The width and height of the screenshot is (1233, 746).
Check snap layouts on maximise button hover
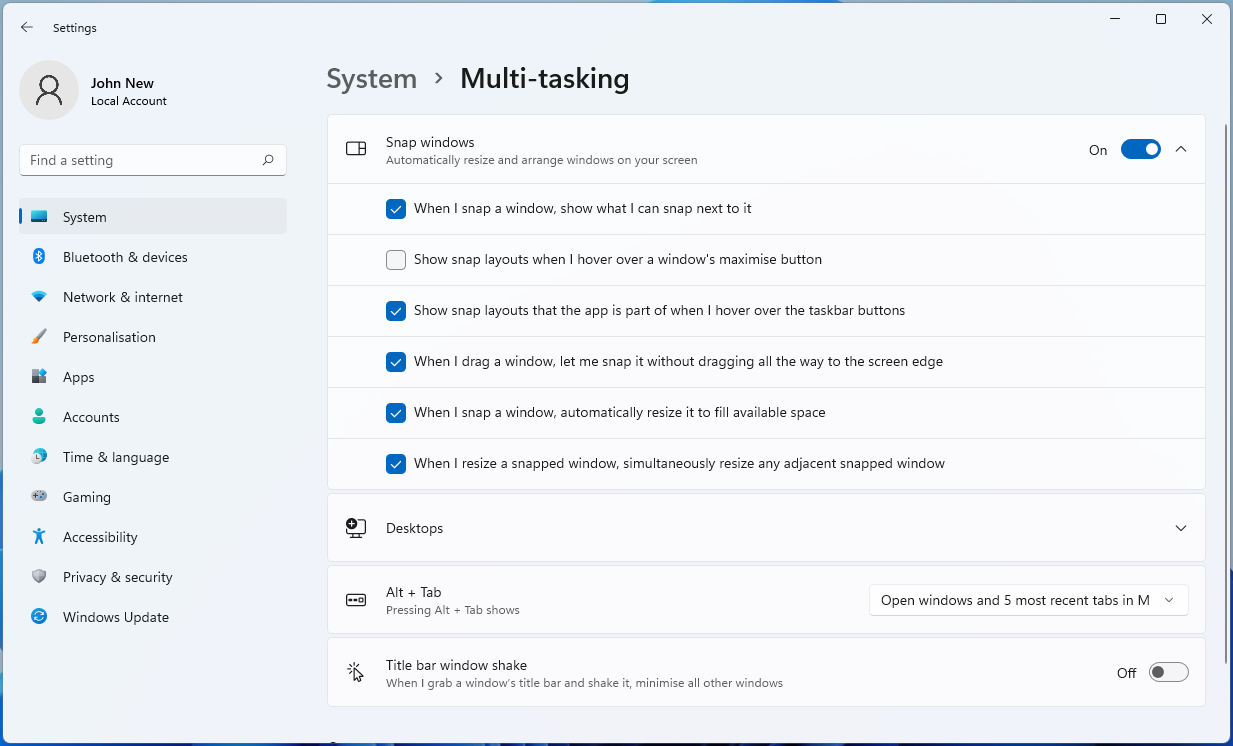pyautogui.click(x=396, y=260)
